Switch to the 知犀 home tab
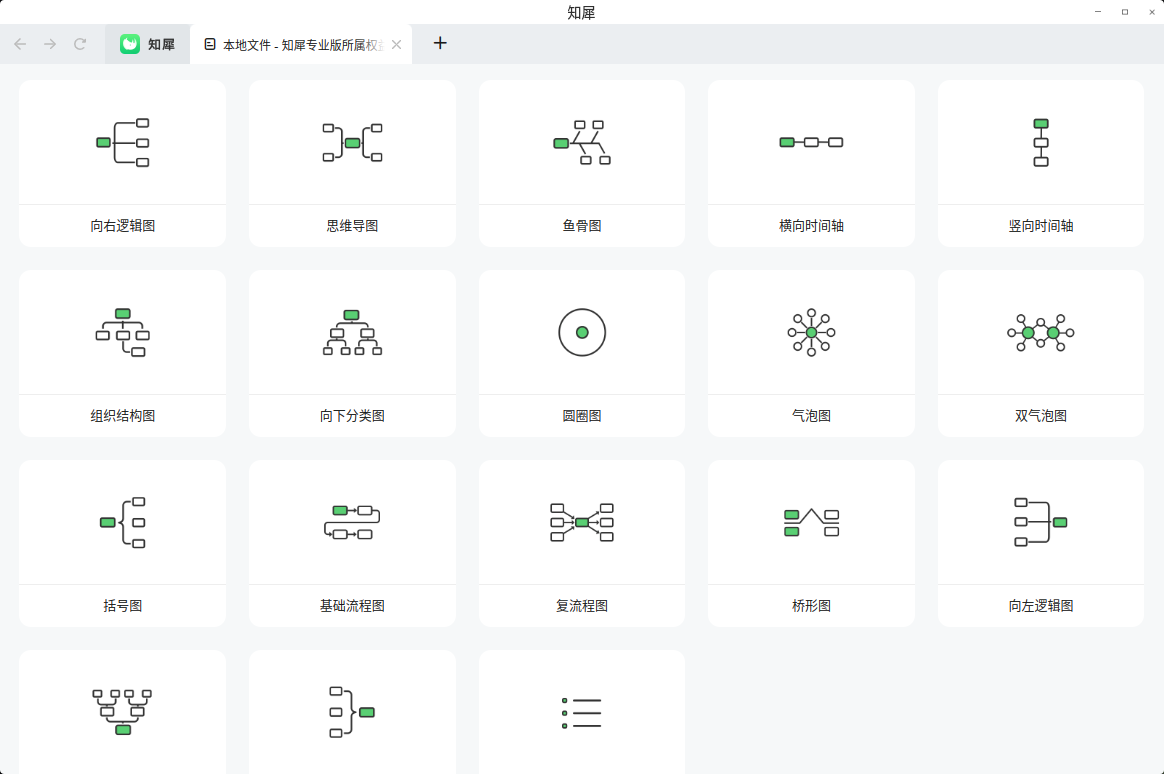1164x774 pixels. click(147, 44)
